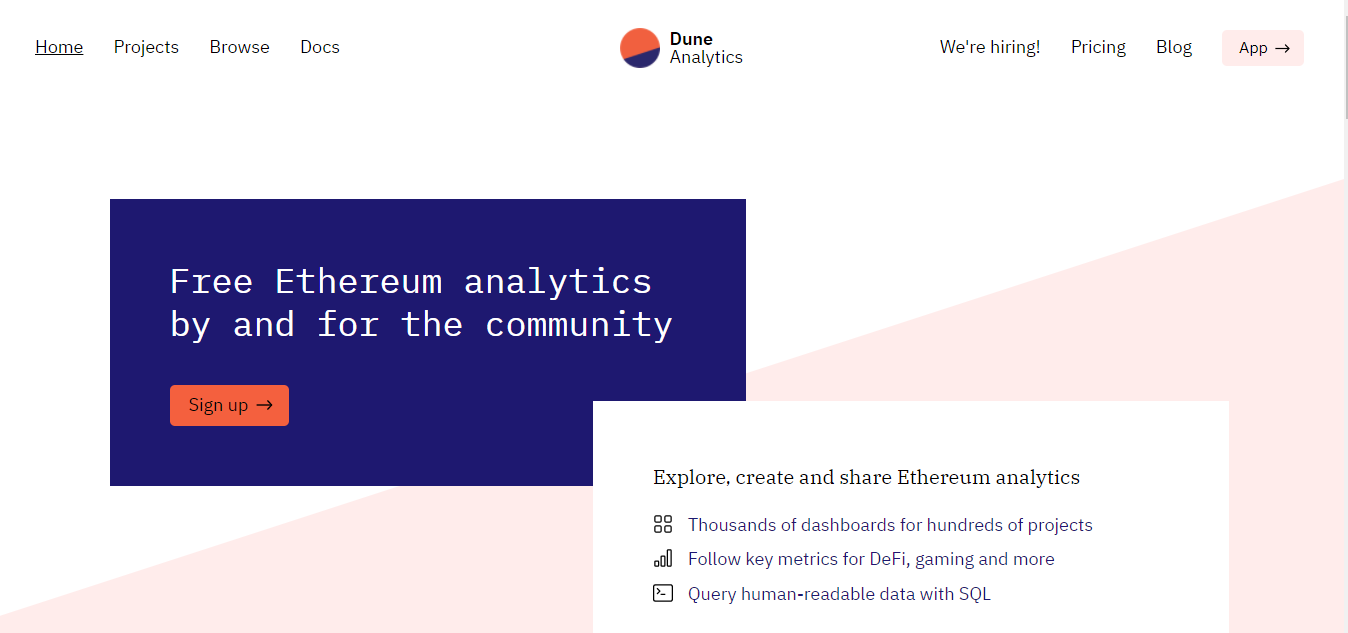Select Thousands of dashboards feature text
1348x633 pixels.
coord(890,525)
